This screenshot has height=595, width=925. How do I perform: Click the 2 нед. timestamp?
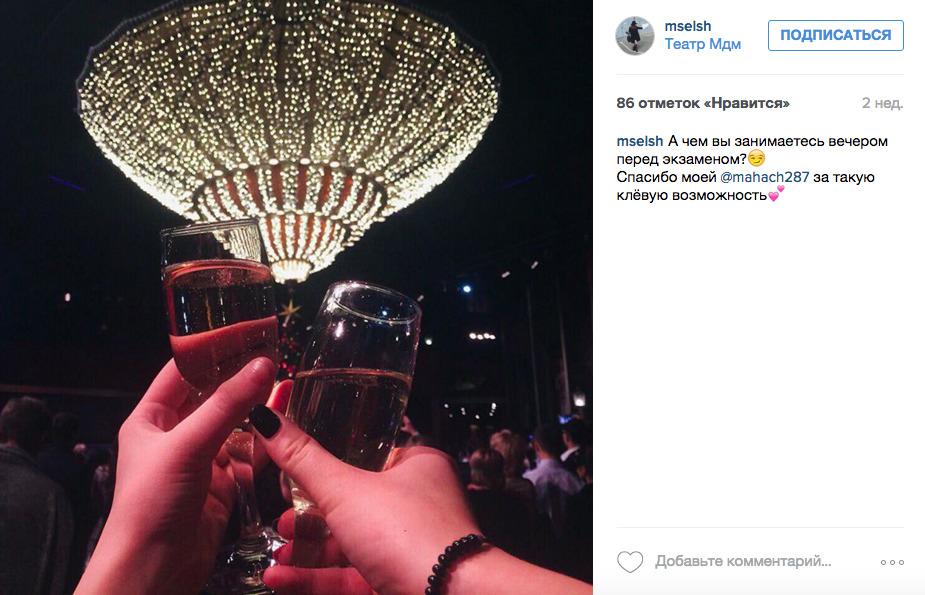882,103
